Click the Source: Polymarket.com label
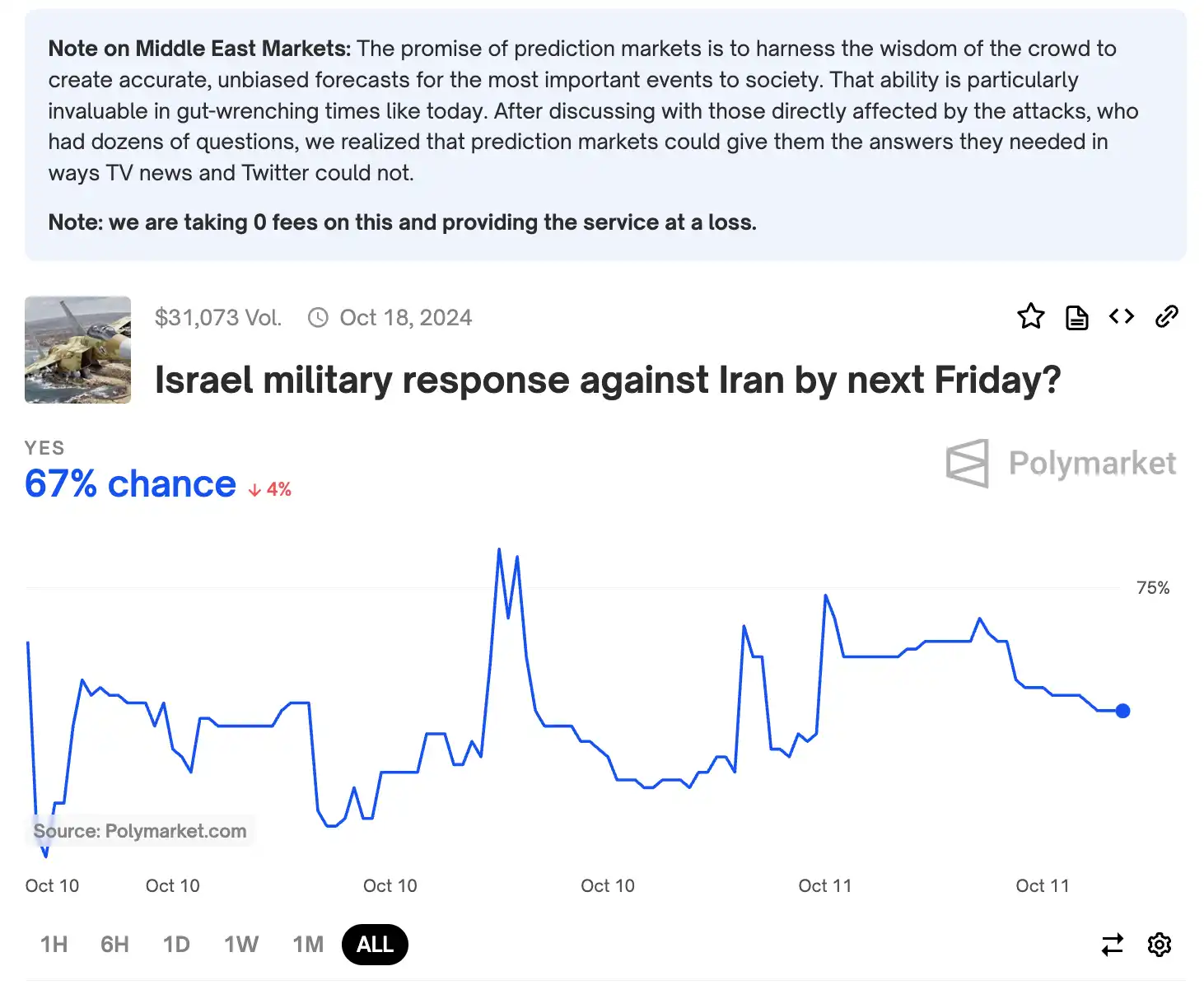This screenshot has width=1204, height=985. point(140,831)
